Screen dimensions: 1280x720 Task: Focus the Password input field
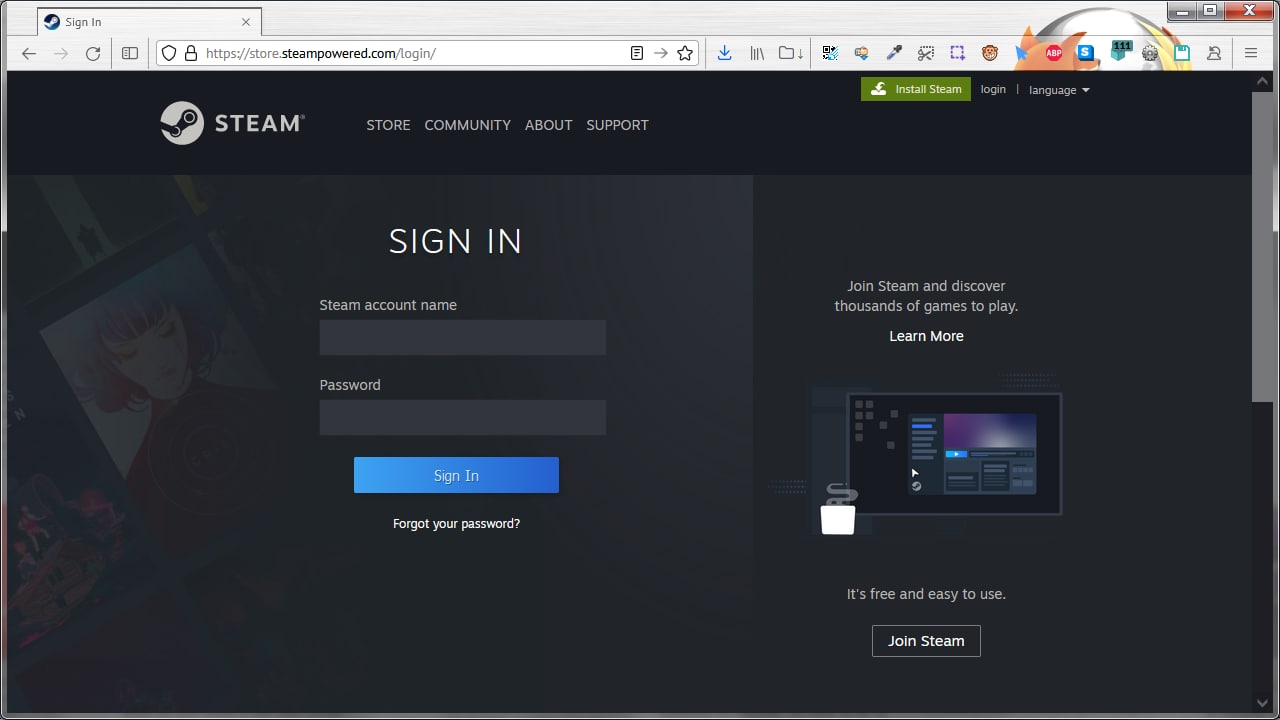click(x=462, y=417)
